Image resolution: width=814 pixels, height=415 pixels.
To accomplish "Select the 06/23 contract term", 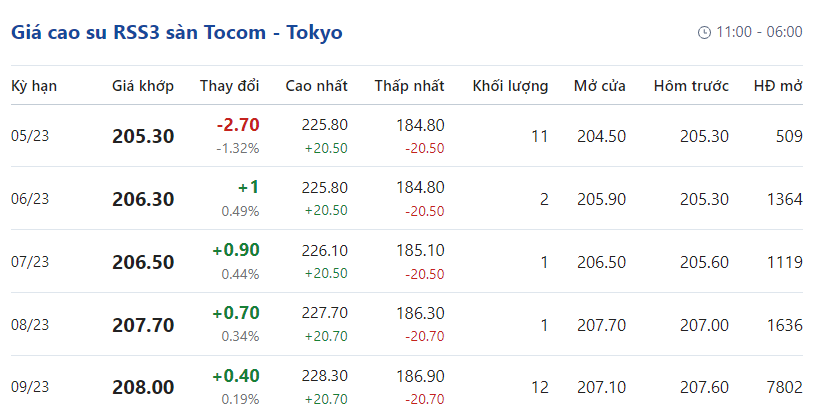I will tap(30, 199).
